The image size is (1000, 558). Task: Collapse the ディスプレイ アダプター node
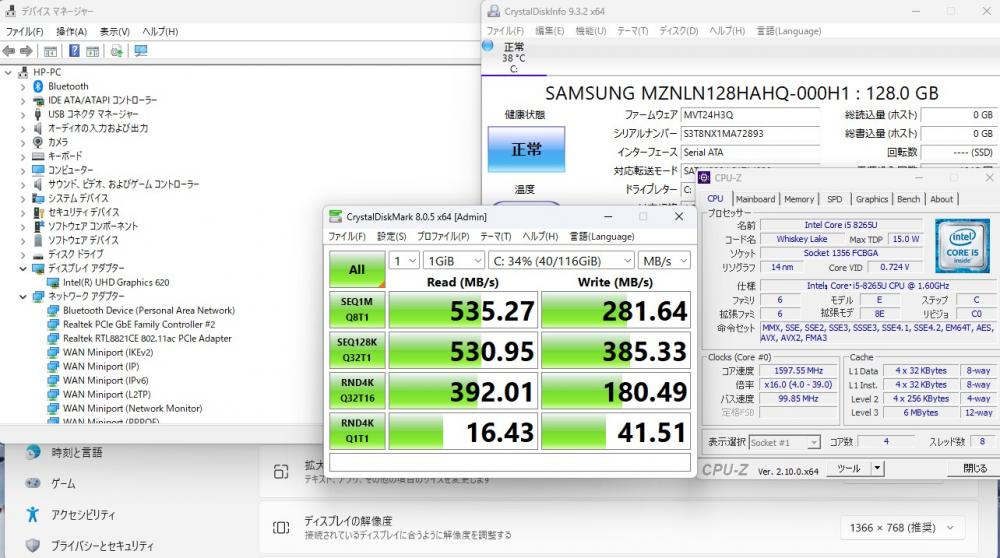[23, 268]
